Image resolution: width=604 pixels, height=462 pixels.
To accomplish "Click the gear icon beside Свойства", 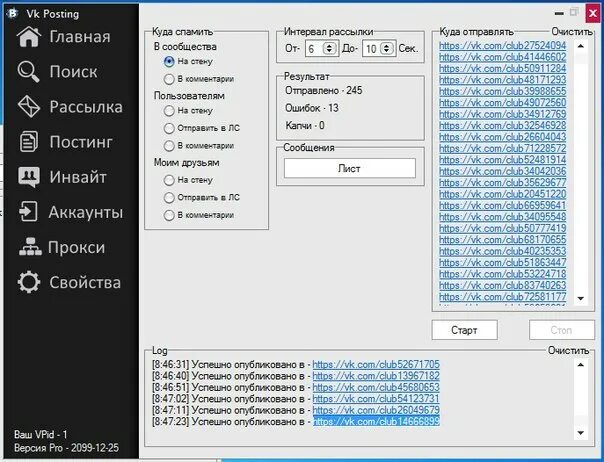I will coord(29,282).
